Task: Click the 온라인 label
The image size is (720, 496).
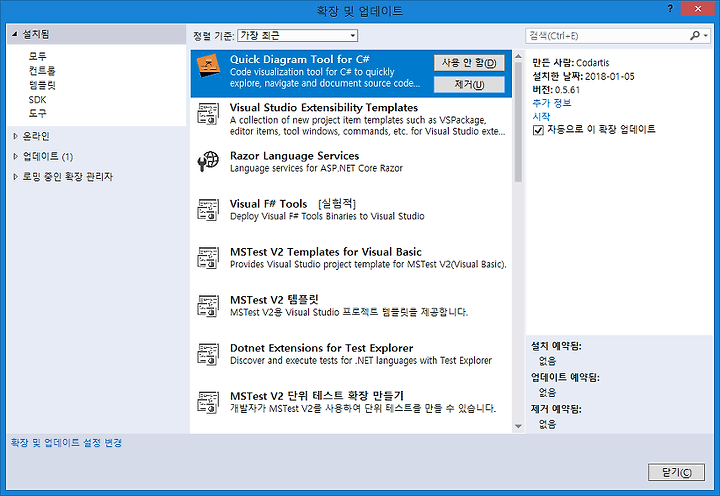Action: pos(36,136)
